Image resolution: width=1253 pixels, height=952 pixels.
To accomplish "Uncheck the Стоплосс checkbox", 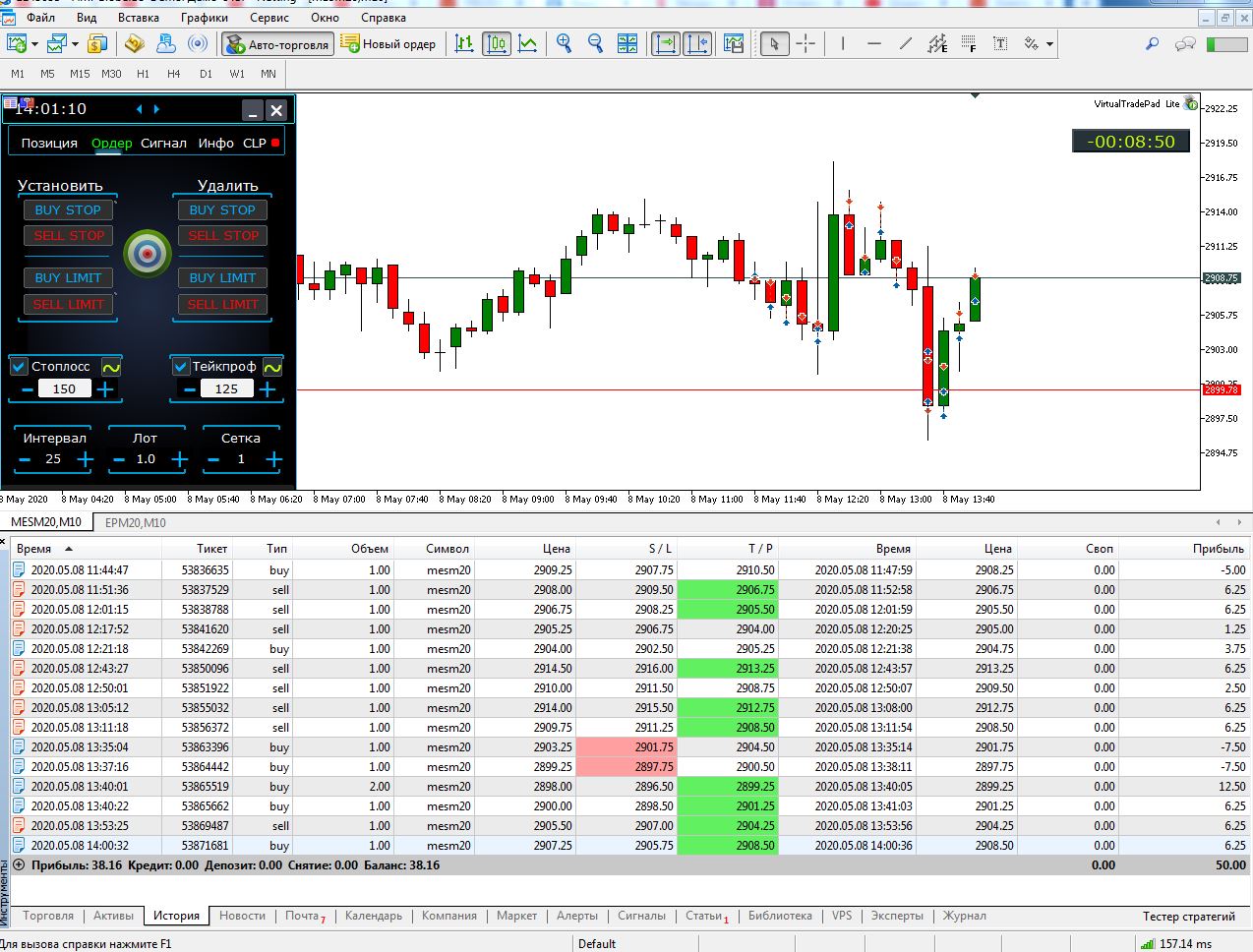I will click(19, 366).
